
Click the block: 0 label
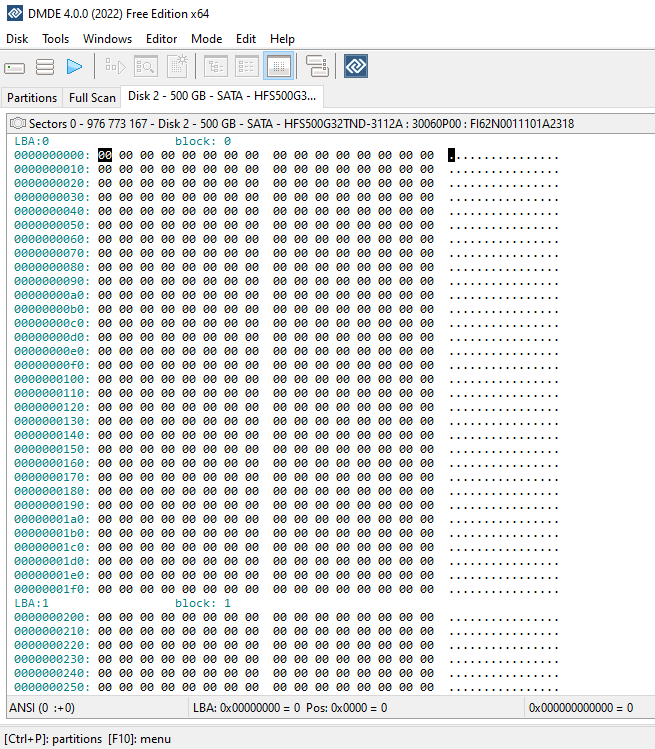pyautogui.click(x=203, y=141)
